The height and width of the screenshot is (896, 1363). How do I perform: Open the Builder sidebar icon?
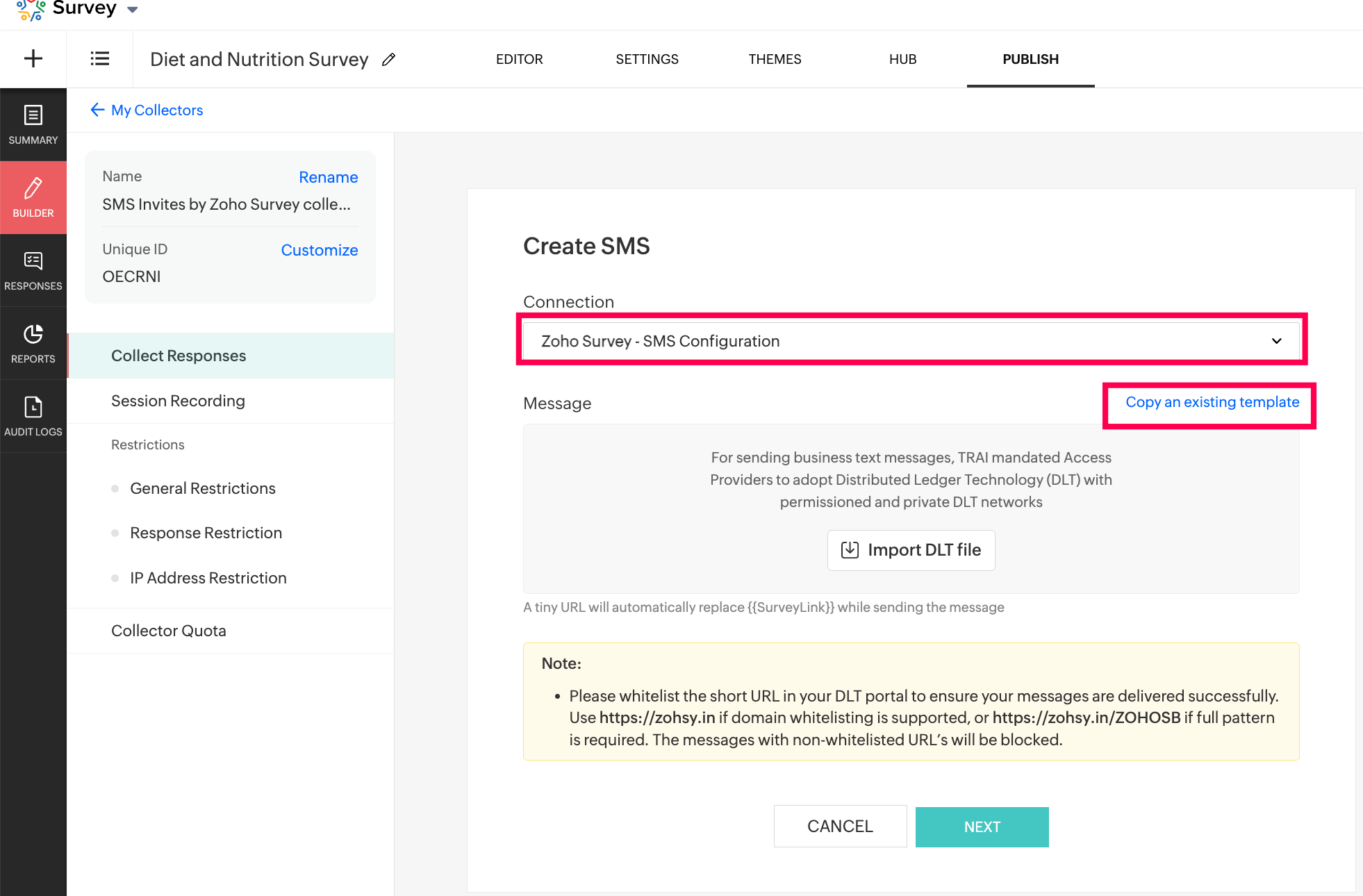[x=33, y=198]
